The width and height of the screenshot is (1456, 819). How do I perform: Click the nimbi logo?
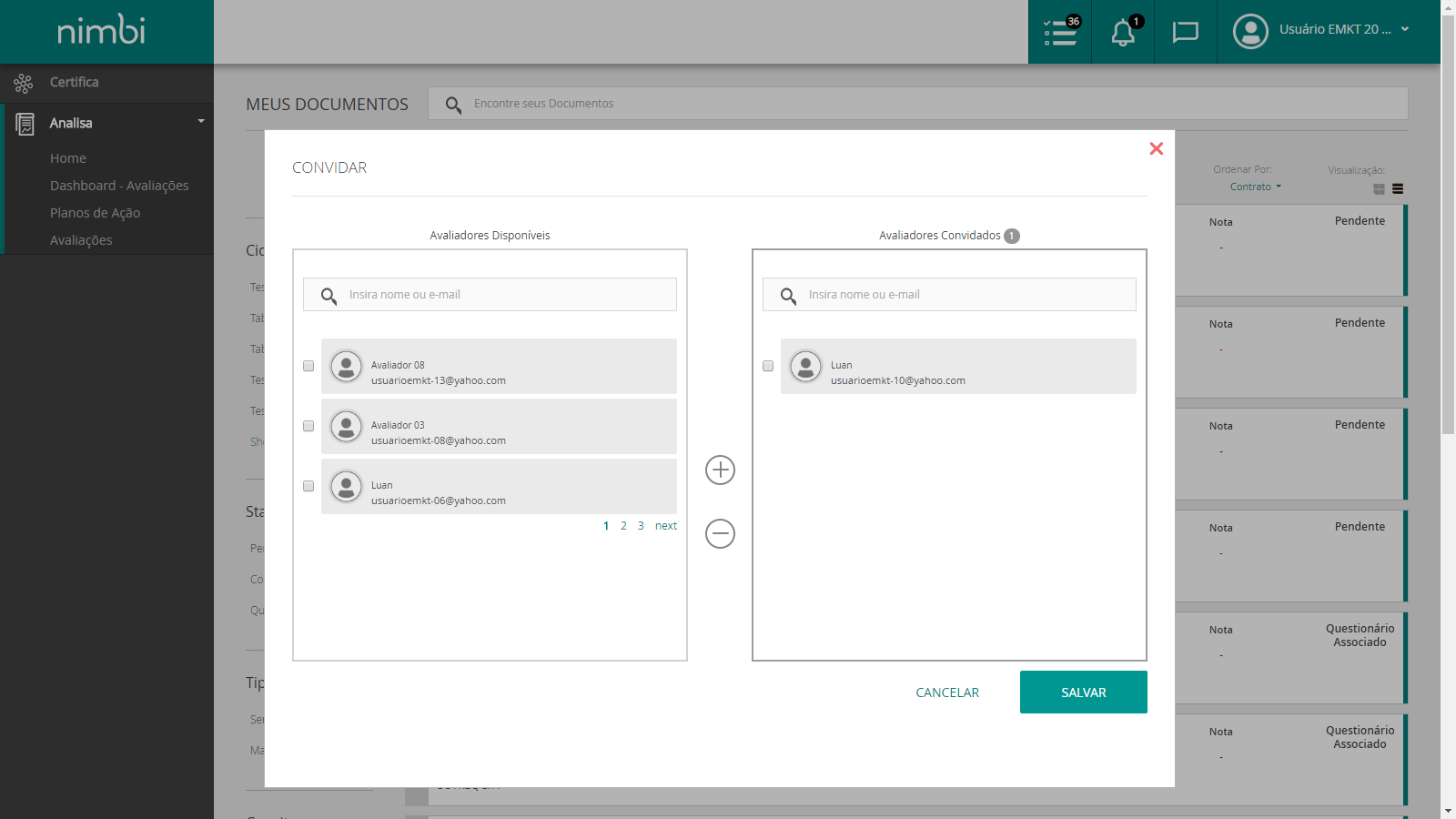(x=101, y=30)
